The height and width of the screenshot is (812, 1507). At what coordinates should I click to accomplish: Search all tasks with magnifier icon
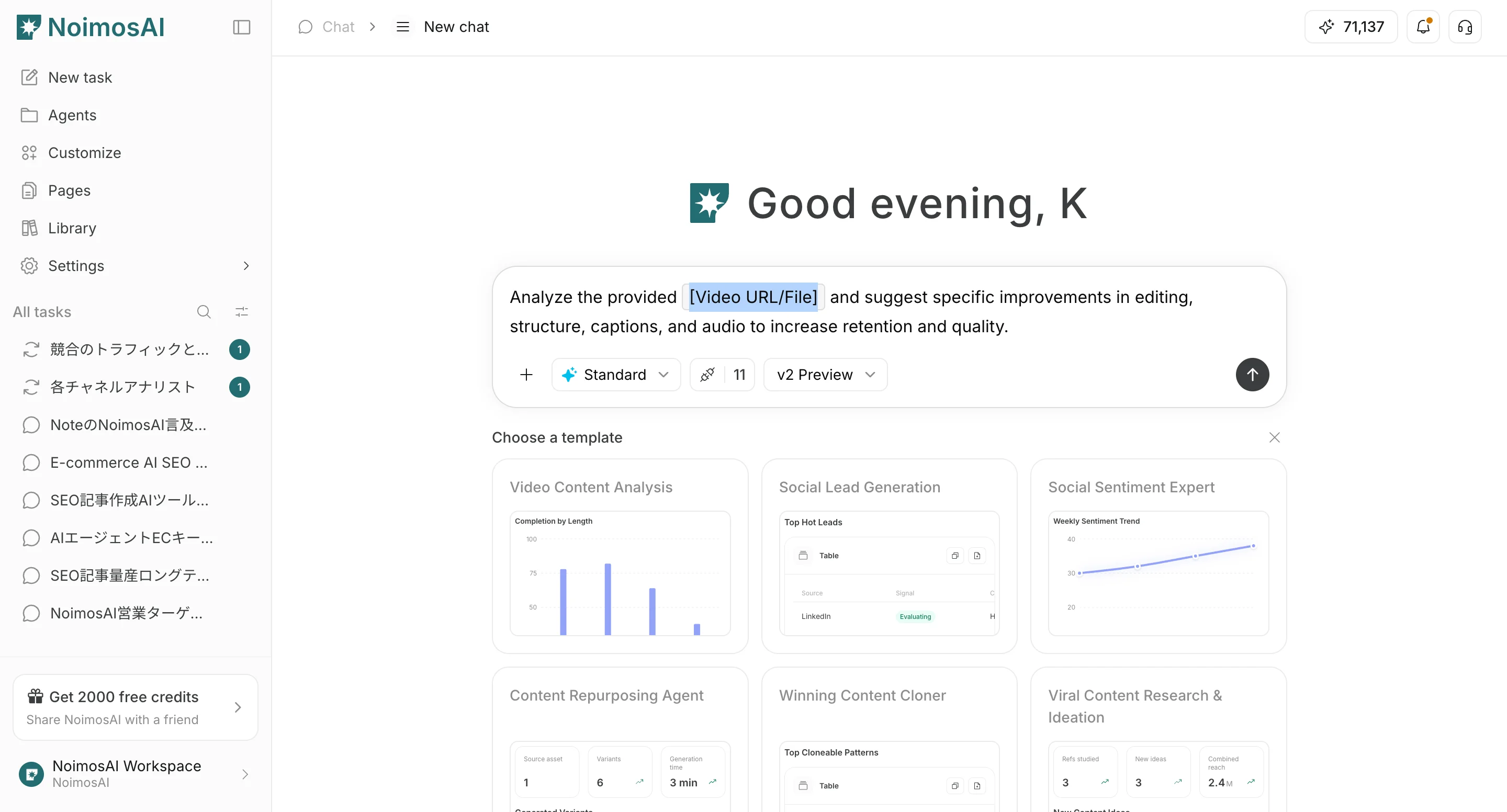point(204,312)
